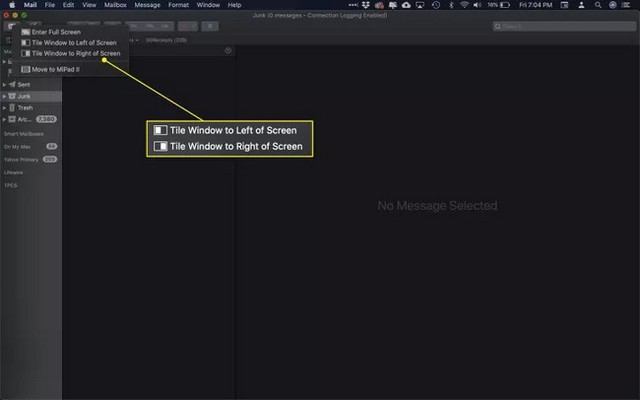Click the volume speaker icon
The image size is (640, 400).
pos(477,5)
